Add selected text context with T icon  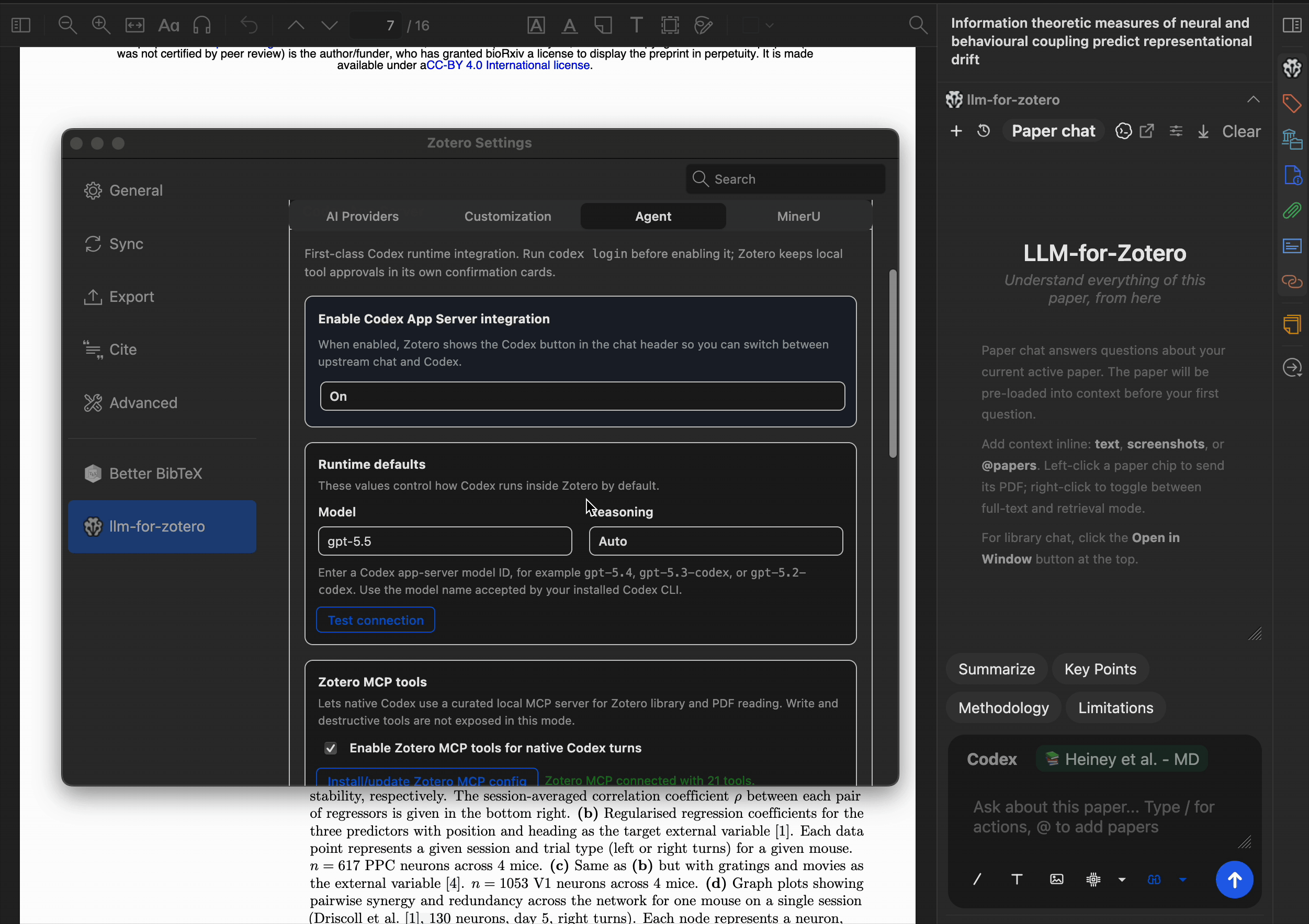(x=1017, y=880)
